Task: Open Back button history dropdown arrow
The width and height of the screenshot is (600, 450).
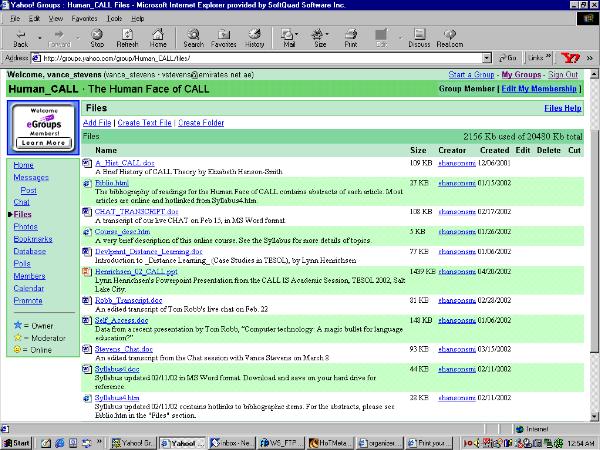Action: (x=39, y=38)
